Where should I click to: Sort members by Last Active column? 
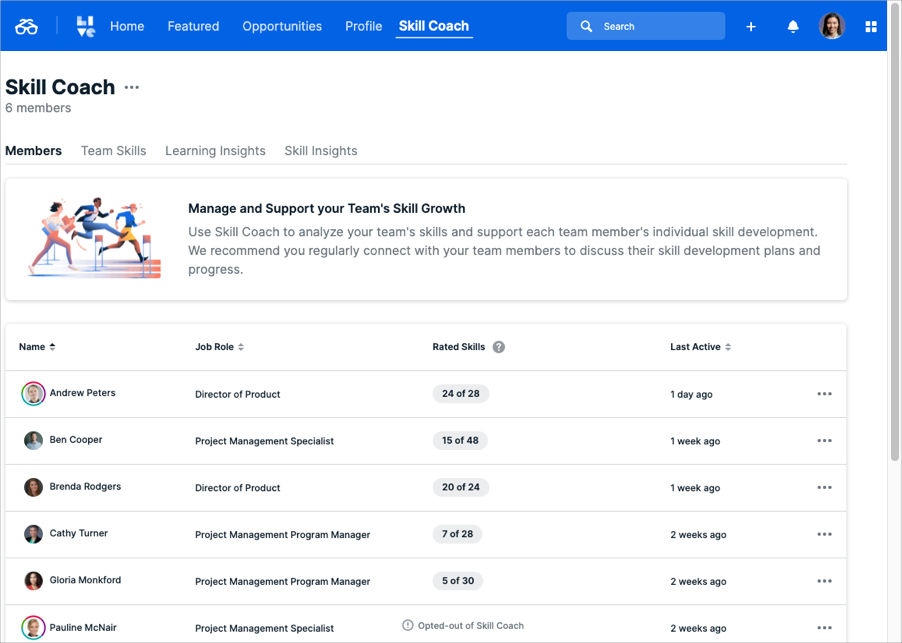(700, 347)
